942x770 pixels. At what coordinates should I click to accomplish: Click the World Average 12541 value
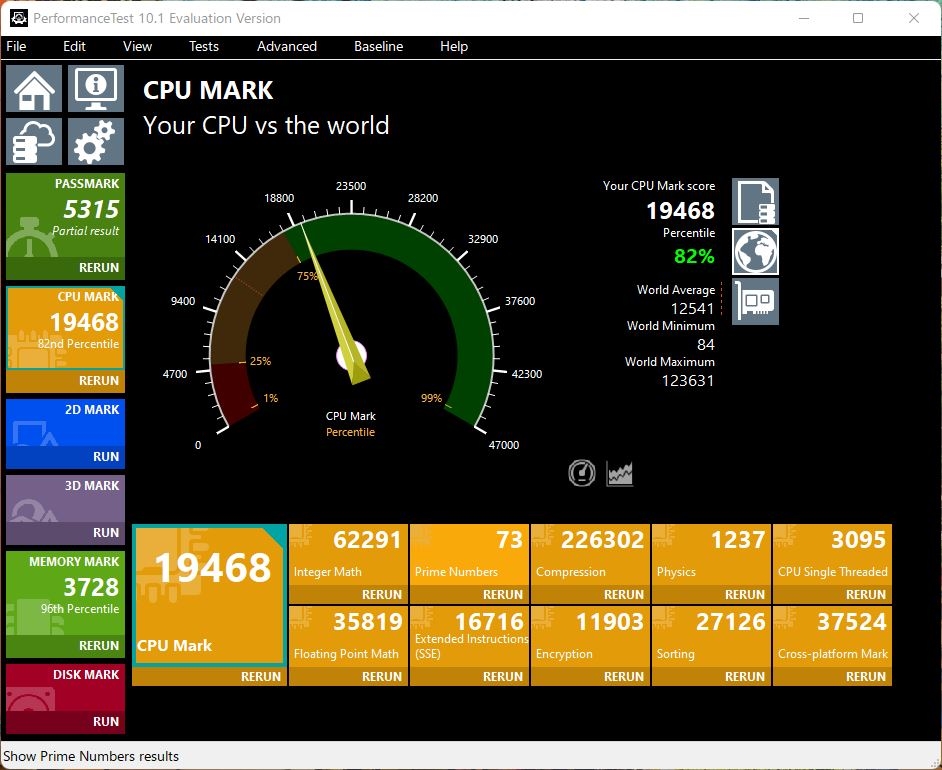tap(692, 309)
